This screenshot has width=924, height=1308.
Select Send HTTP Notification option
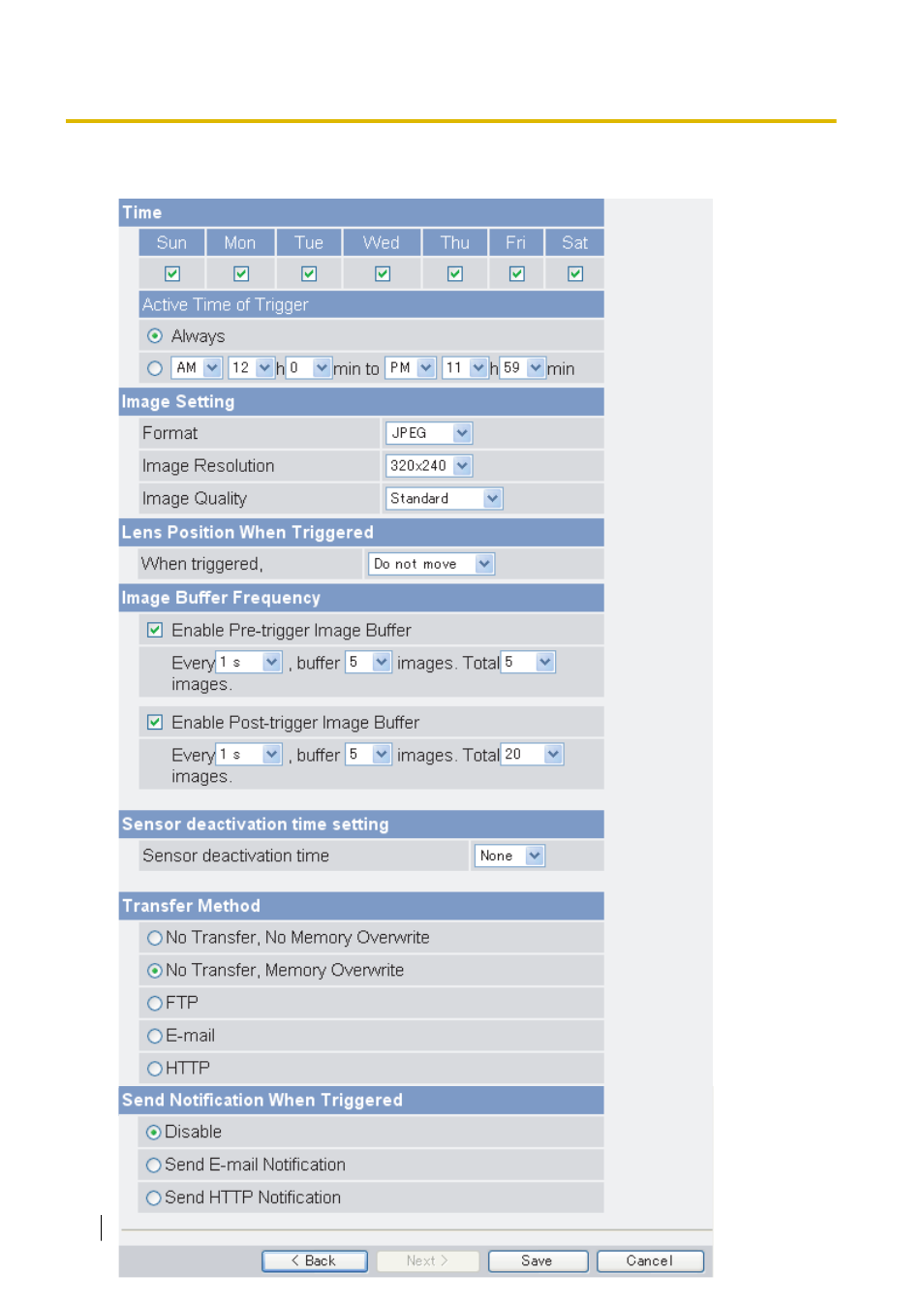click(x=154, y=1199)
